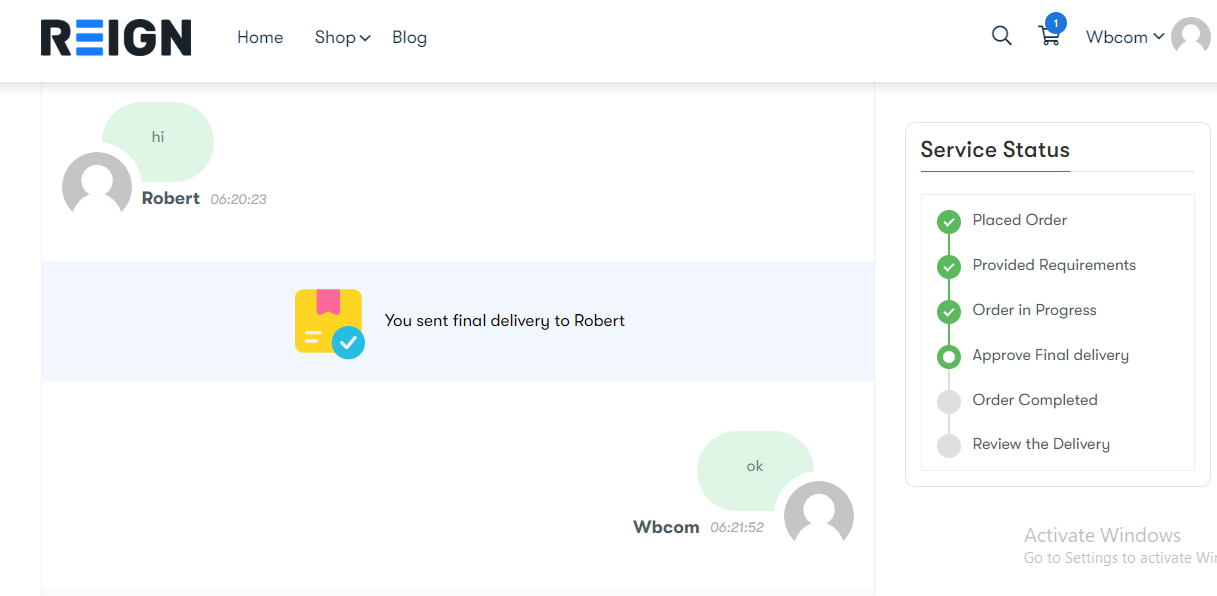The height and width of the screenshot is (596, 1217).
Task: Click Wbcom's avatar beside the ok message
Action: pos(818,515)
